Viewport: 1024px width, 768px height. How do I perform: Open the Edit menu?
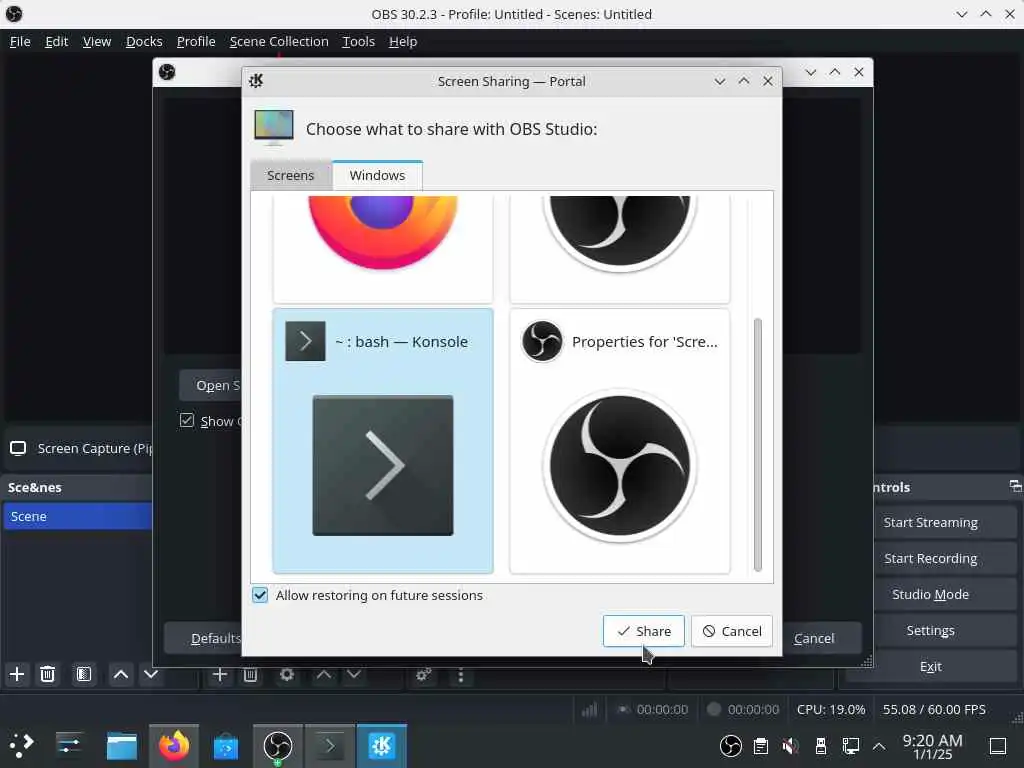(57, 41)
